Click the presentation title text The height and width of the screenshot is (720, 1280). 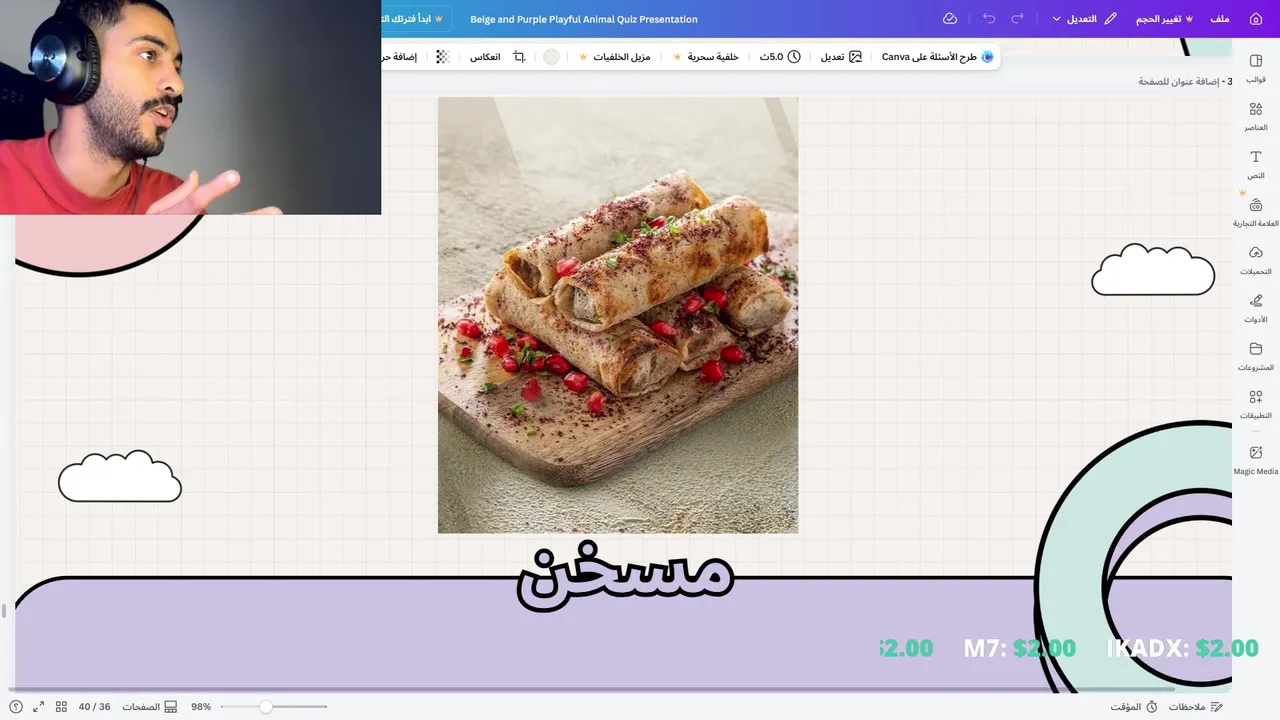pos(584,19)
